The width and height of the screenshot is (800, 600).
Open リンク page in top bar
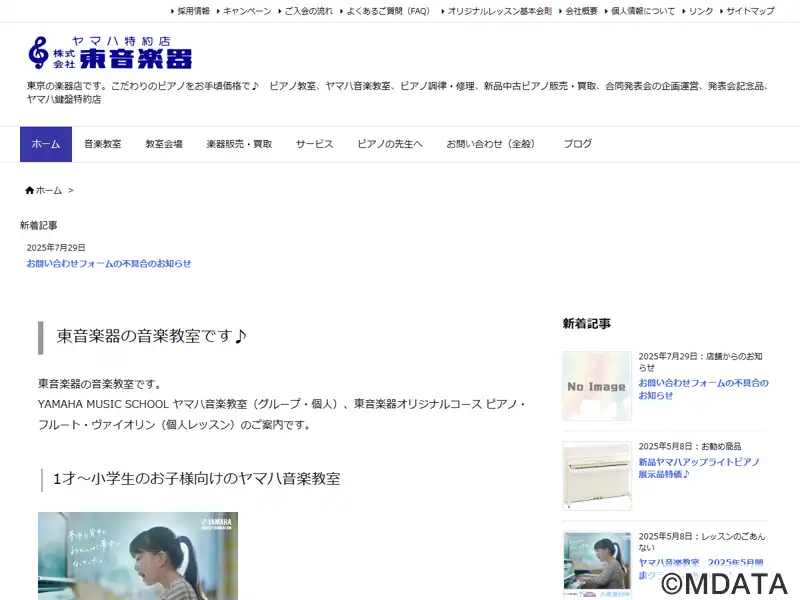click(701, 11)
